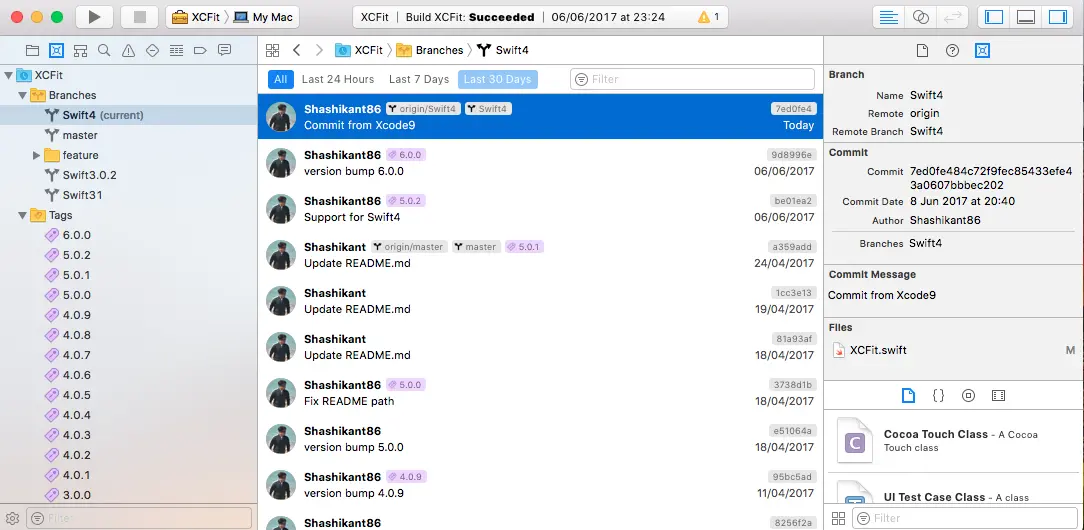Show the File Template library
Viewport: 1084px width, 530px height.
[908, 396]
